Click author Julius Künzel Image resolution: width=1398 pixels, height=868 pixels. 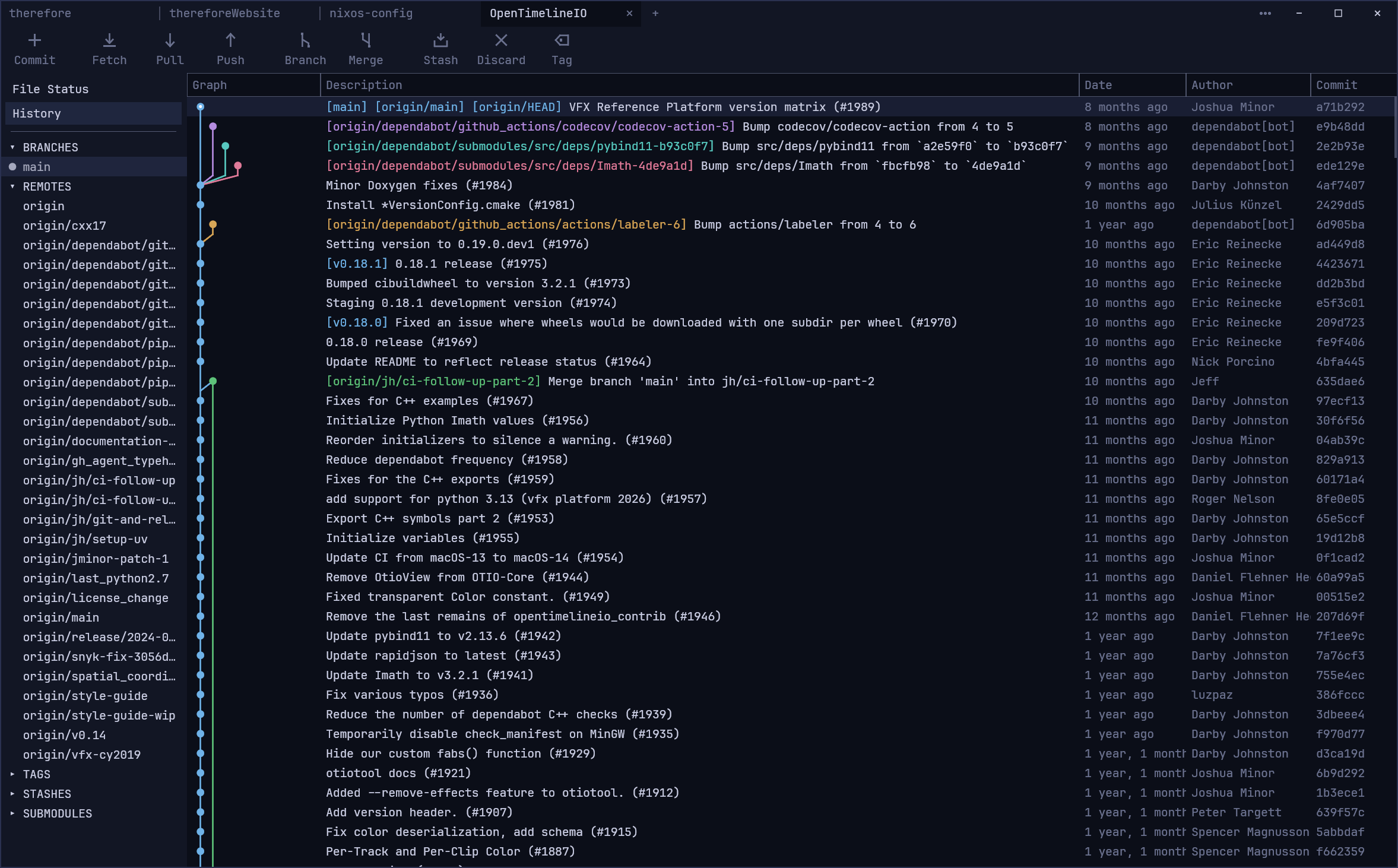[x=1236, y=205]
